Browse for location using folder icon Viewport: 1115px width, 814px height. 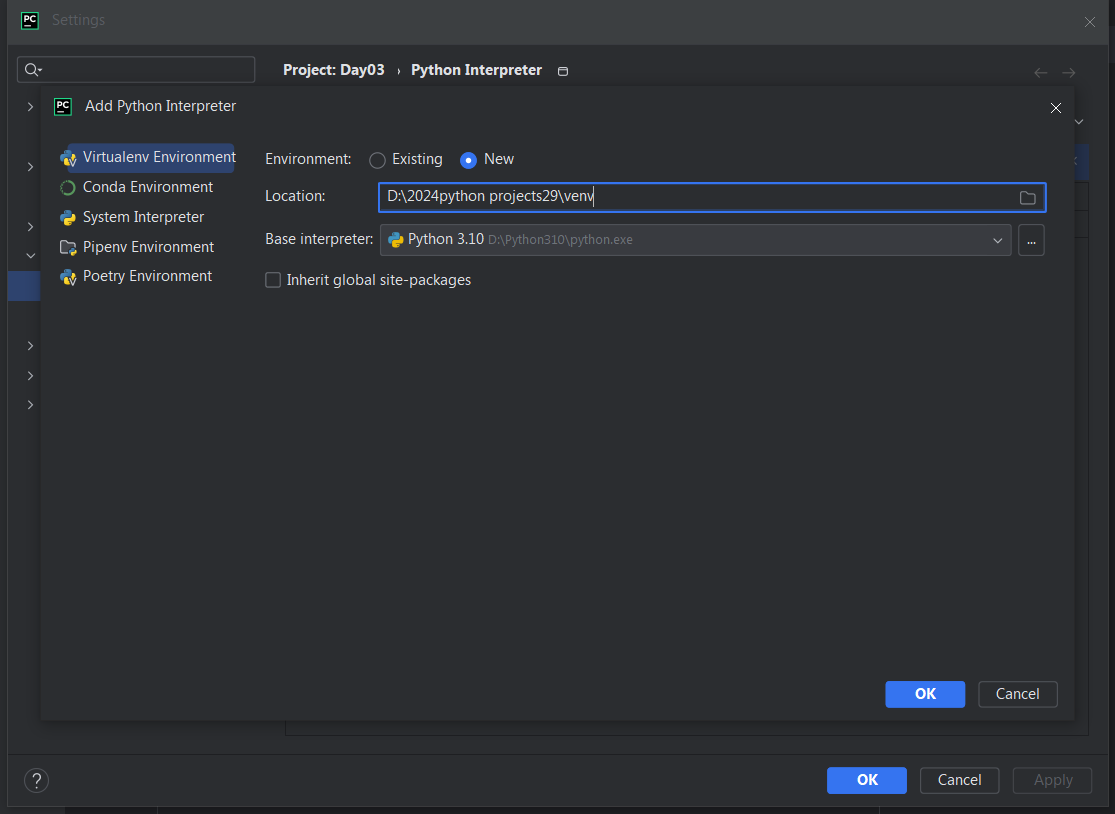1027,198
